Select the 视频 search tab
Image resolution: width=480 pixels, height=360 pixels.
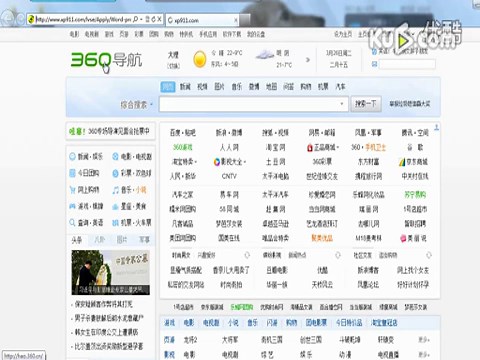point(202,87)
